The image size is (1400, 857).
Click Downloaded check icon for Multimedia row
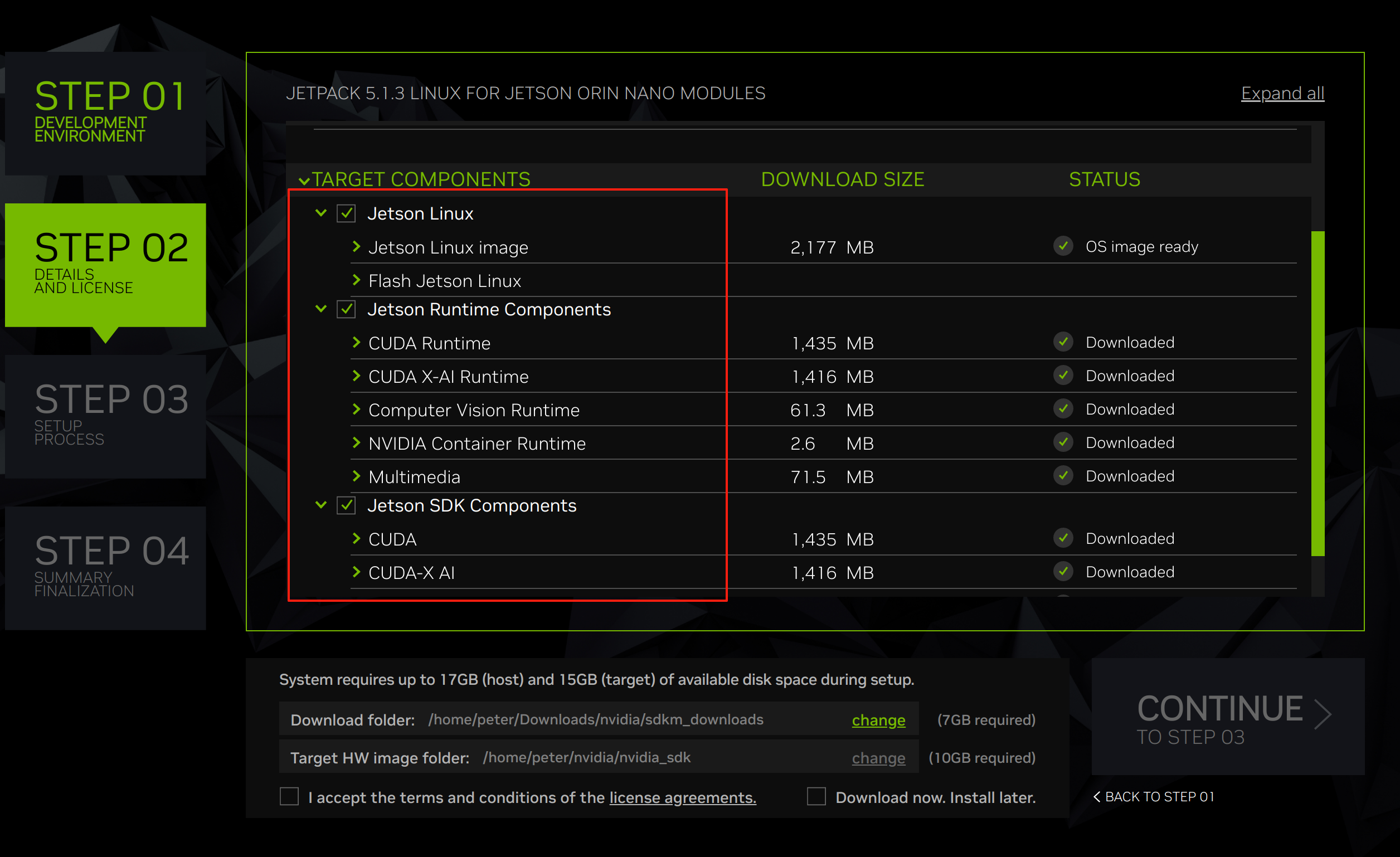coord(1062,475)
